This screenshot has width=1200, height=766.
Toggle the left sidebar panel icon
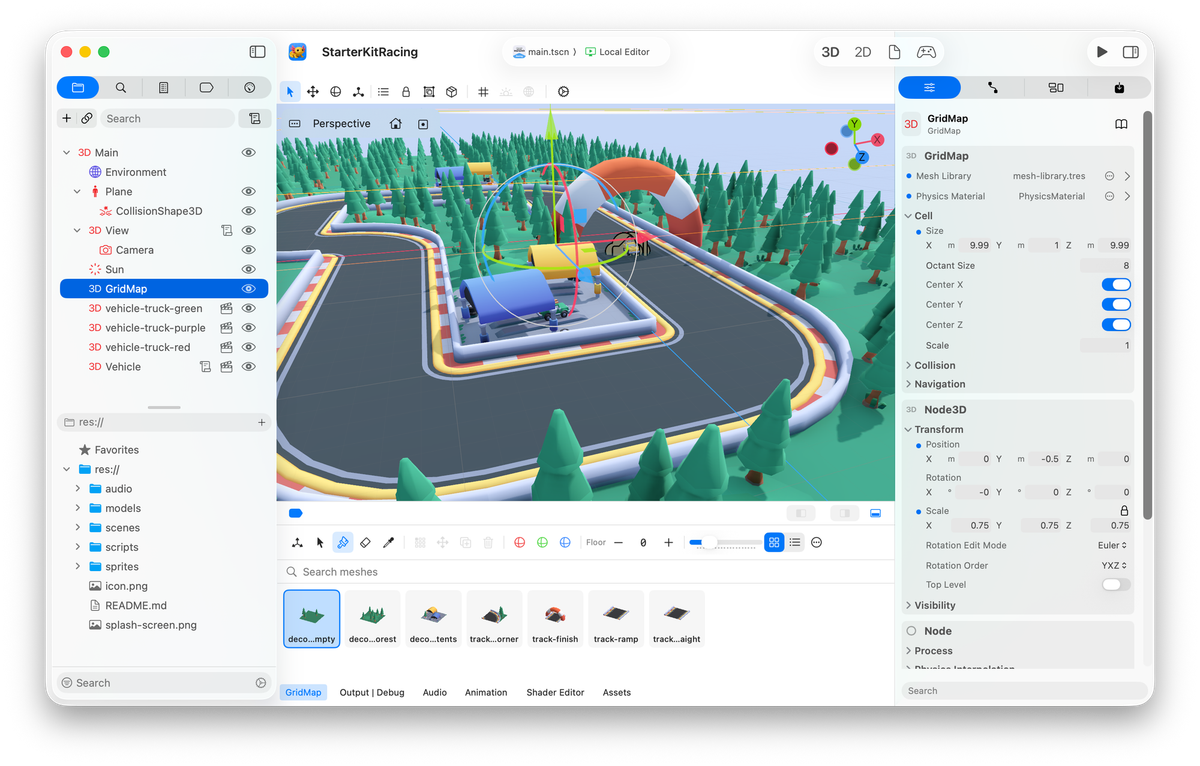pos(257,52)
